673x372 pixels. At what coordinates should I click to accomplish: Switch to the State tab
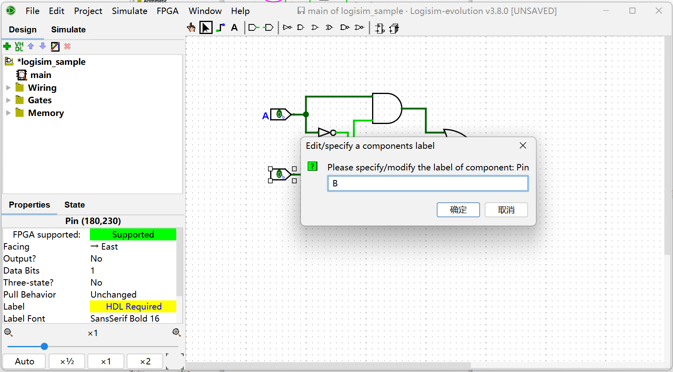coord(74,205)
